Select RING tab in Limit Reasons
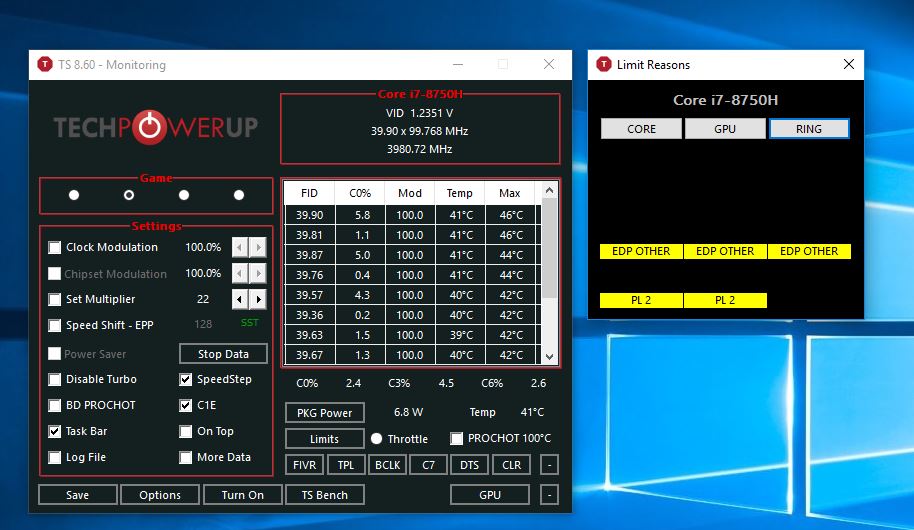 click(809, 129)
